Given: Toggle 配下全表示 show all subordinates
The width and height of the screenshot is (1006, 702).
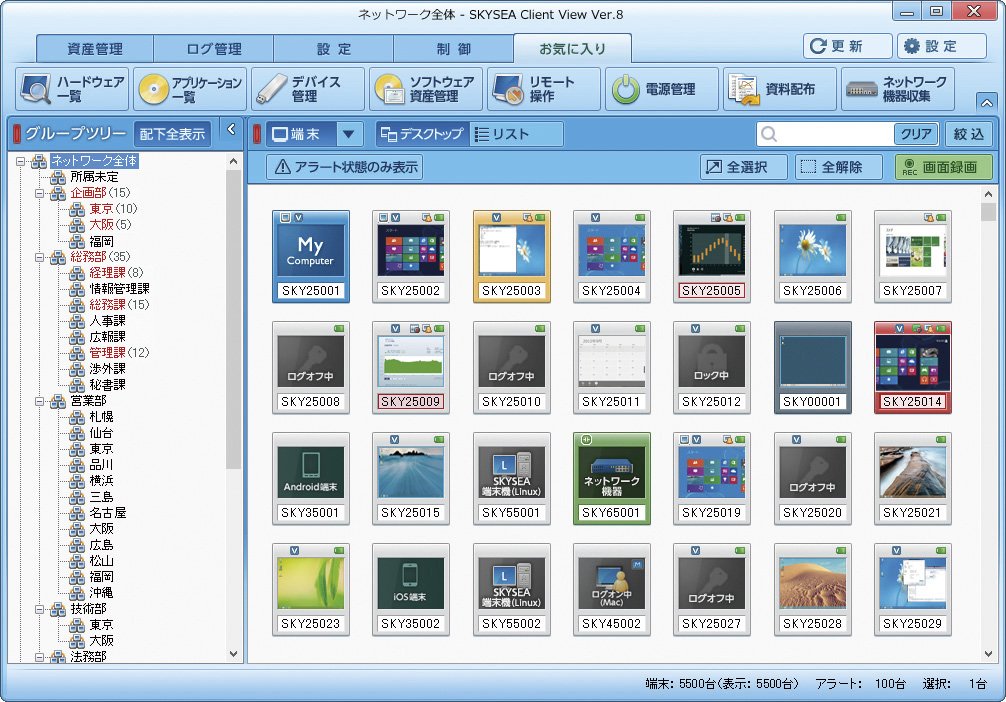Looking at the screenshot, I should [x=172, y=134].
